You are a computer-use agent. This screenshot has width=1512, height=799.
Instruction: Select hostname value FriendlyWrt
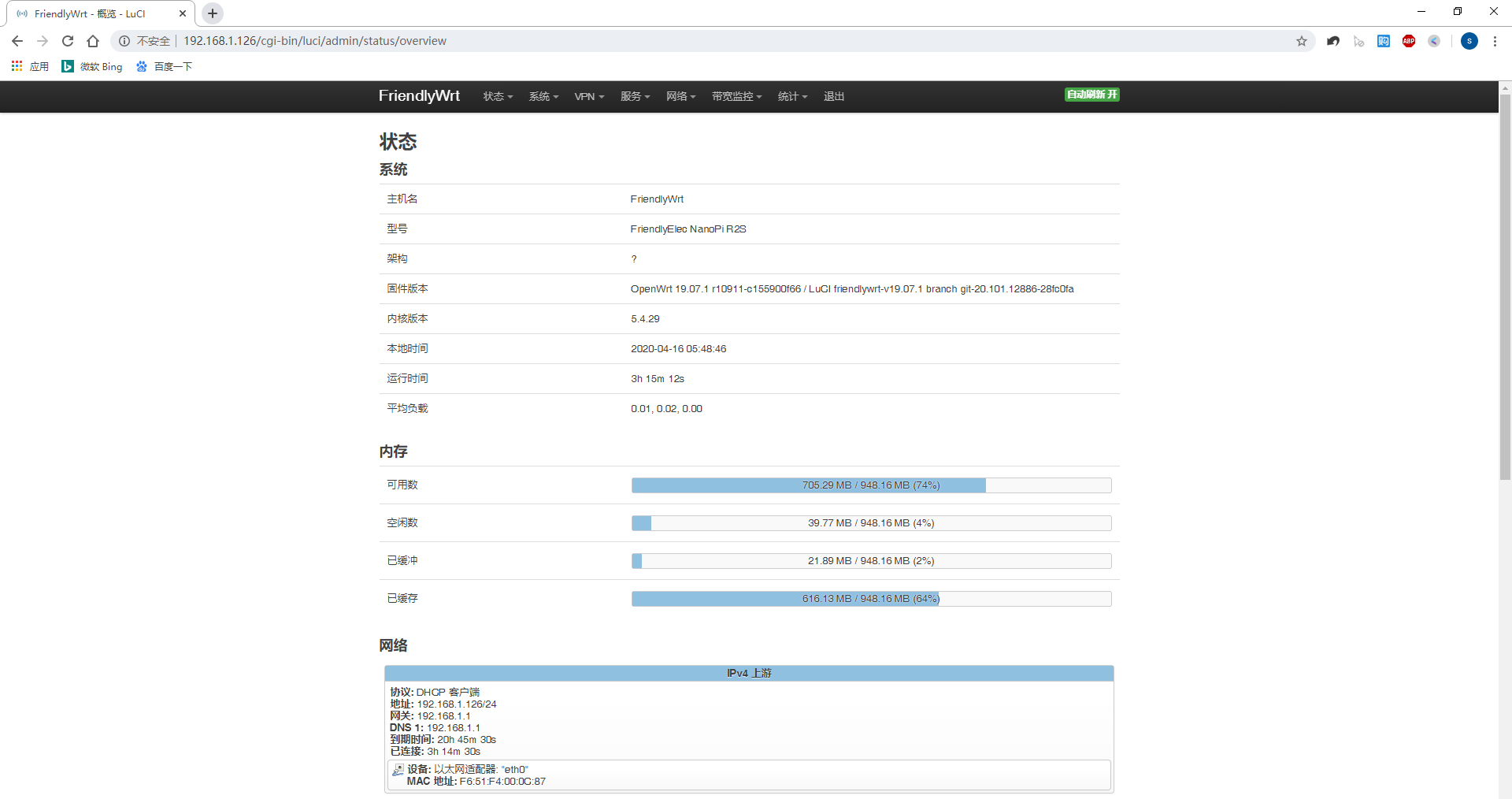[657, 199]
